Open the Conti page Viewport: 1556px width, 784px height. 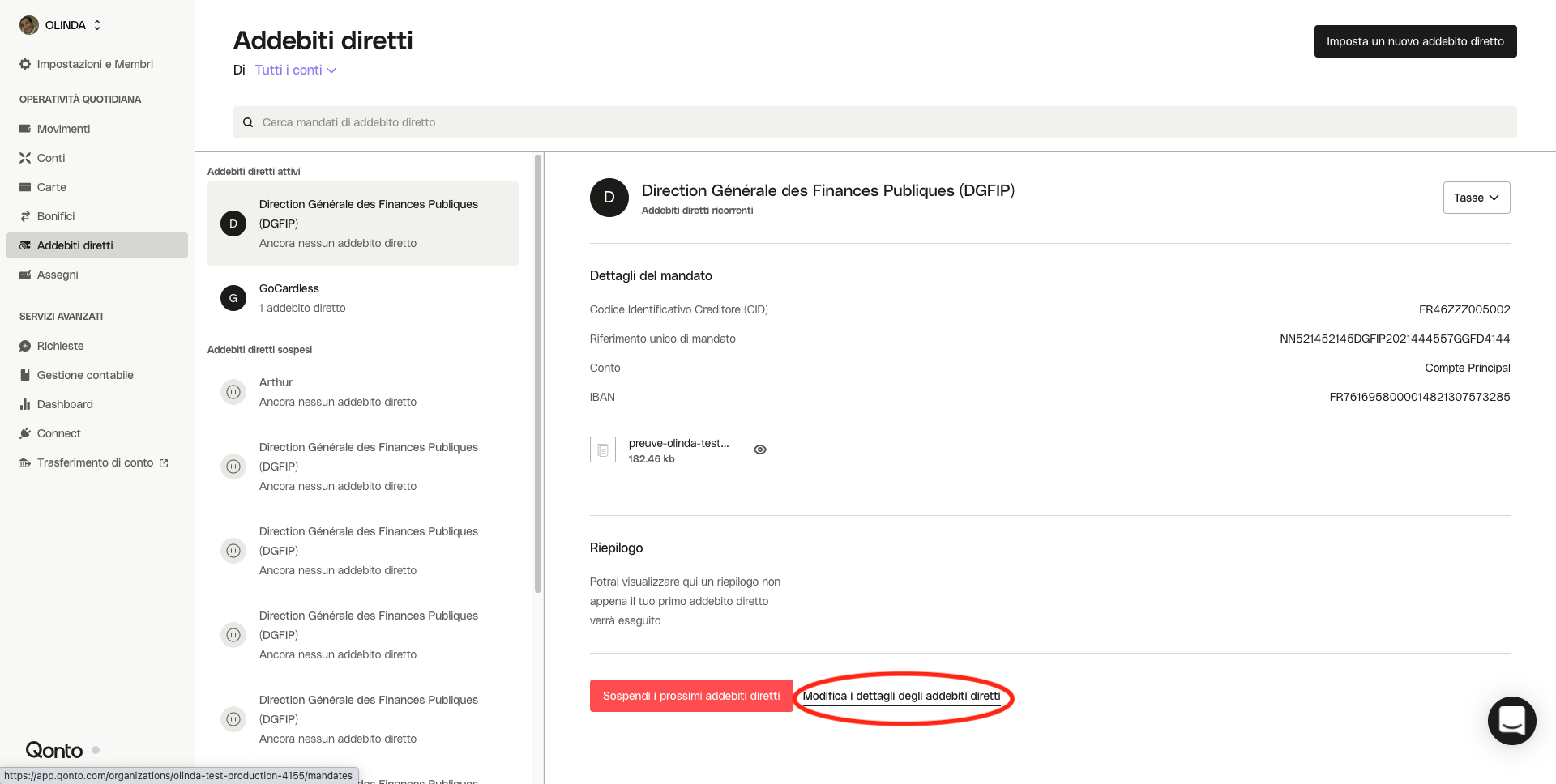[51, 158]
